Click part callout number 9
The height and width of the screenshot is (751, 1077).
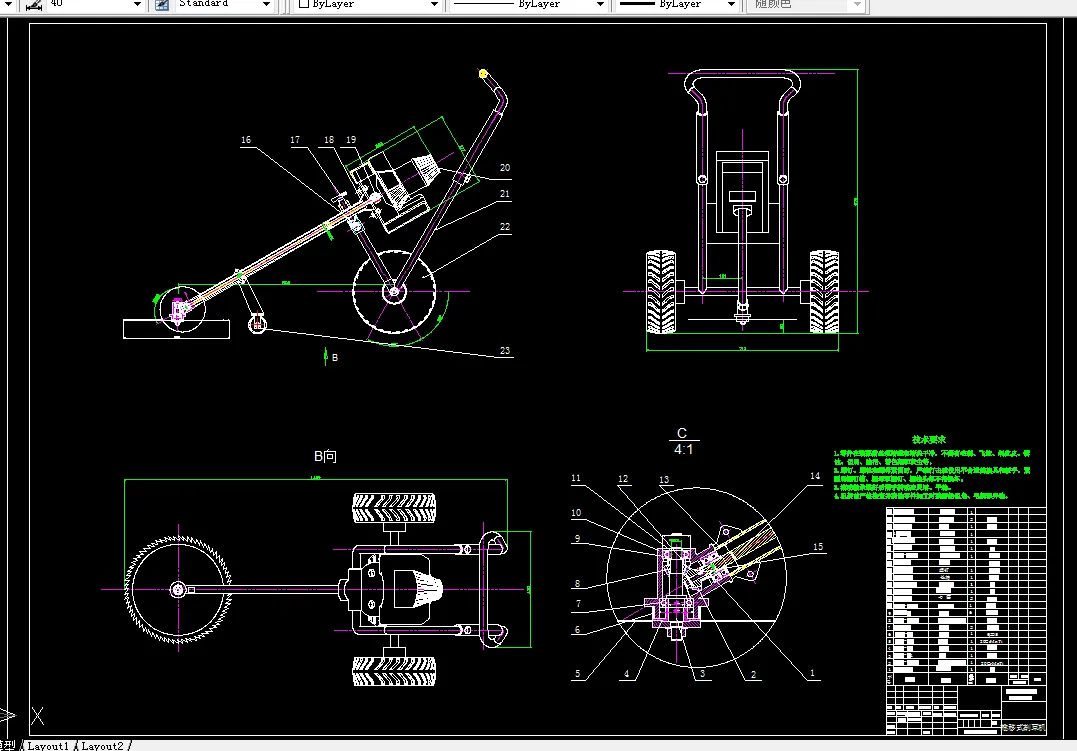pos(577,538)
